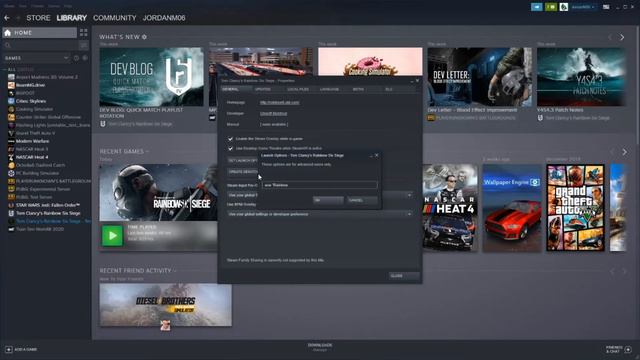The height and width of the screenshot is (360, 640).
Task: Switch to the Local Files tab
Action: point(298,89)
